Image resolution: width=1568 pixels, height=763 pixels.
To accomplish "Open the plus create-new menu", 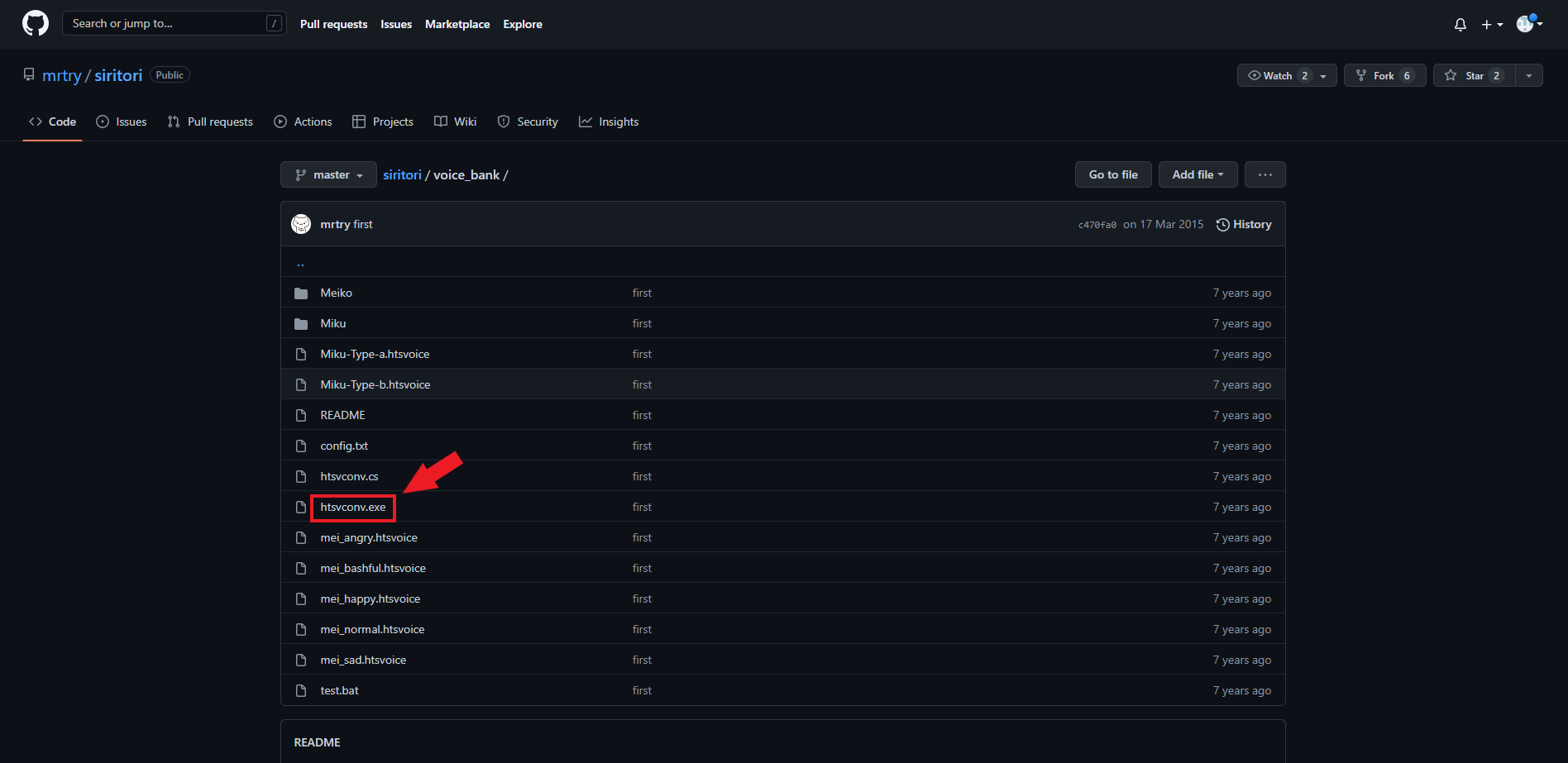I will coord(1493,25).
